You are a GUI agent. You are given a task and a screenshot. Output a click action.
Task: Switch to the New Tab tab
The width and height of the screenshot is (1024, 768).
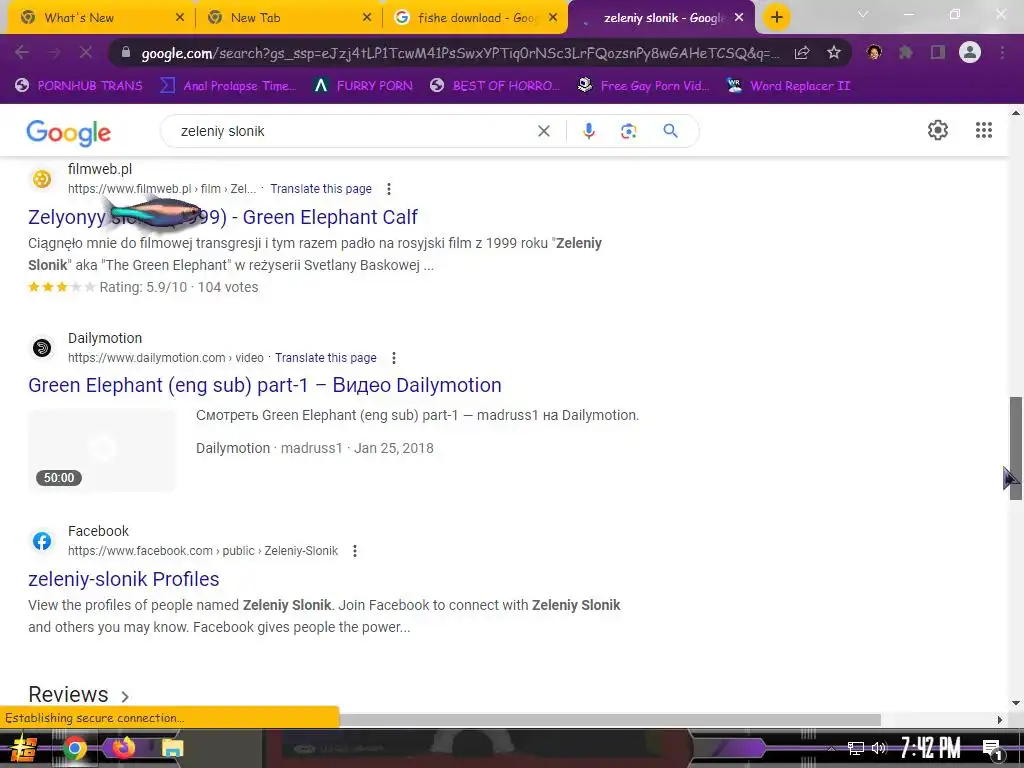click(x=287, y=18)
